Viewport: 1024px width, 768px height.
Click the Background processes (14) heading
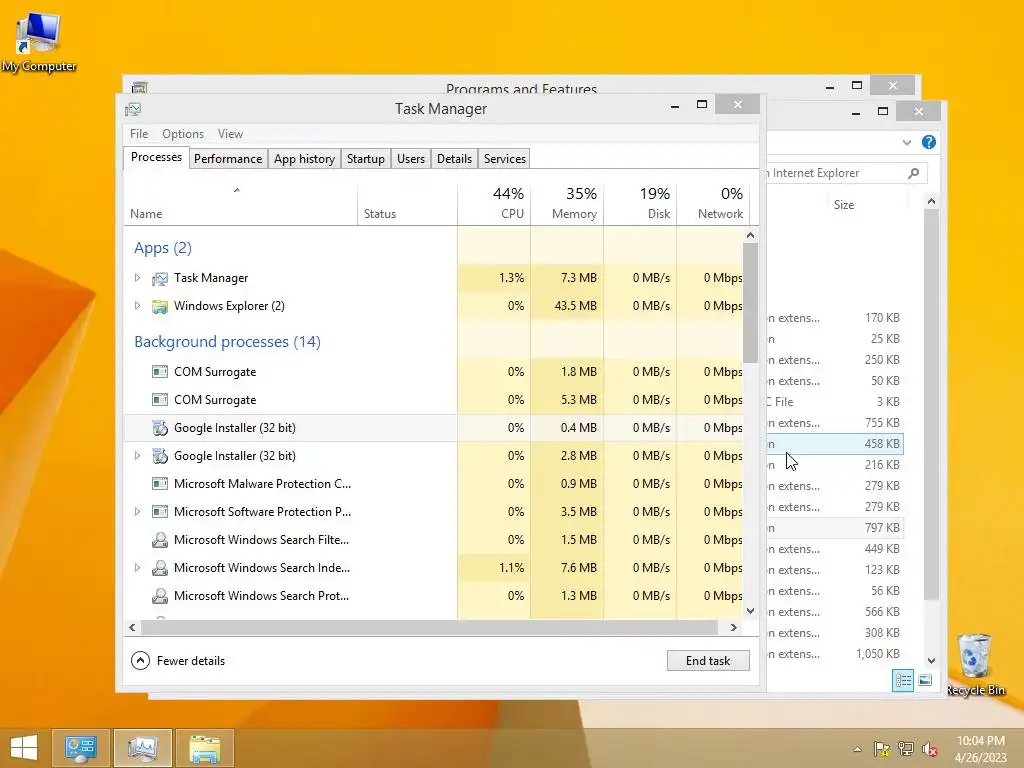coord(227,342)
